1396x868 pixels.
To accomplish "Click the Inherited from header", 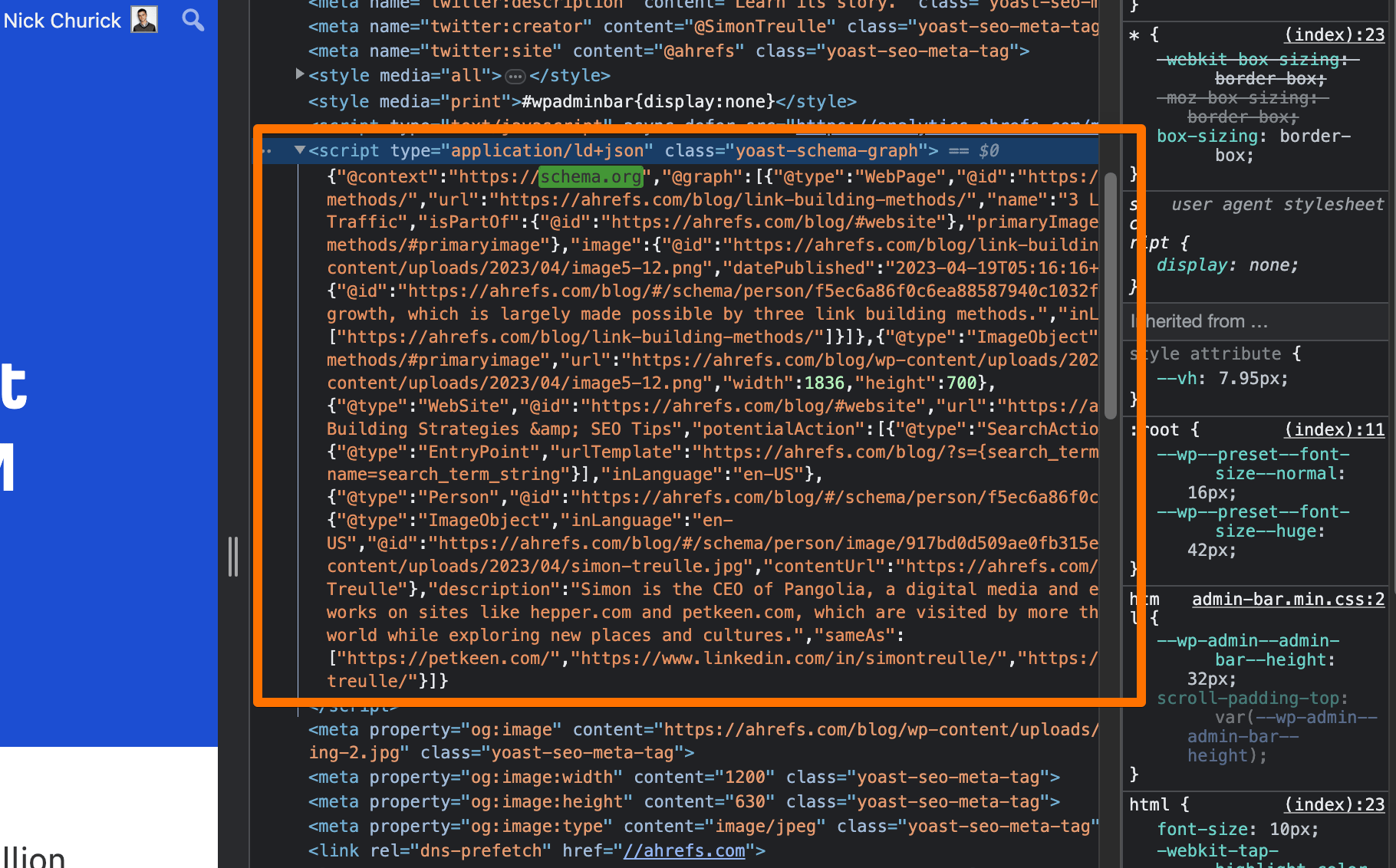I will coord(1199,321).
